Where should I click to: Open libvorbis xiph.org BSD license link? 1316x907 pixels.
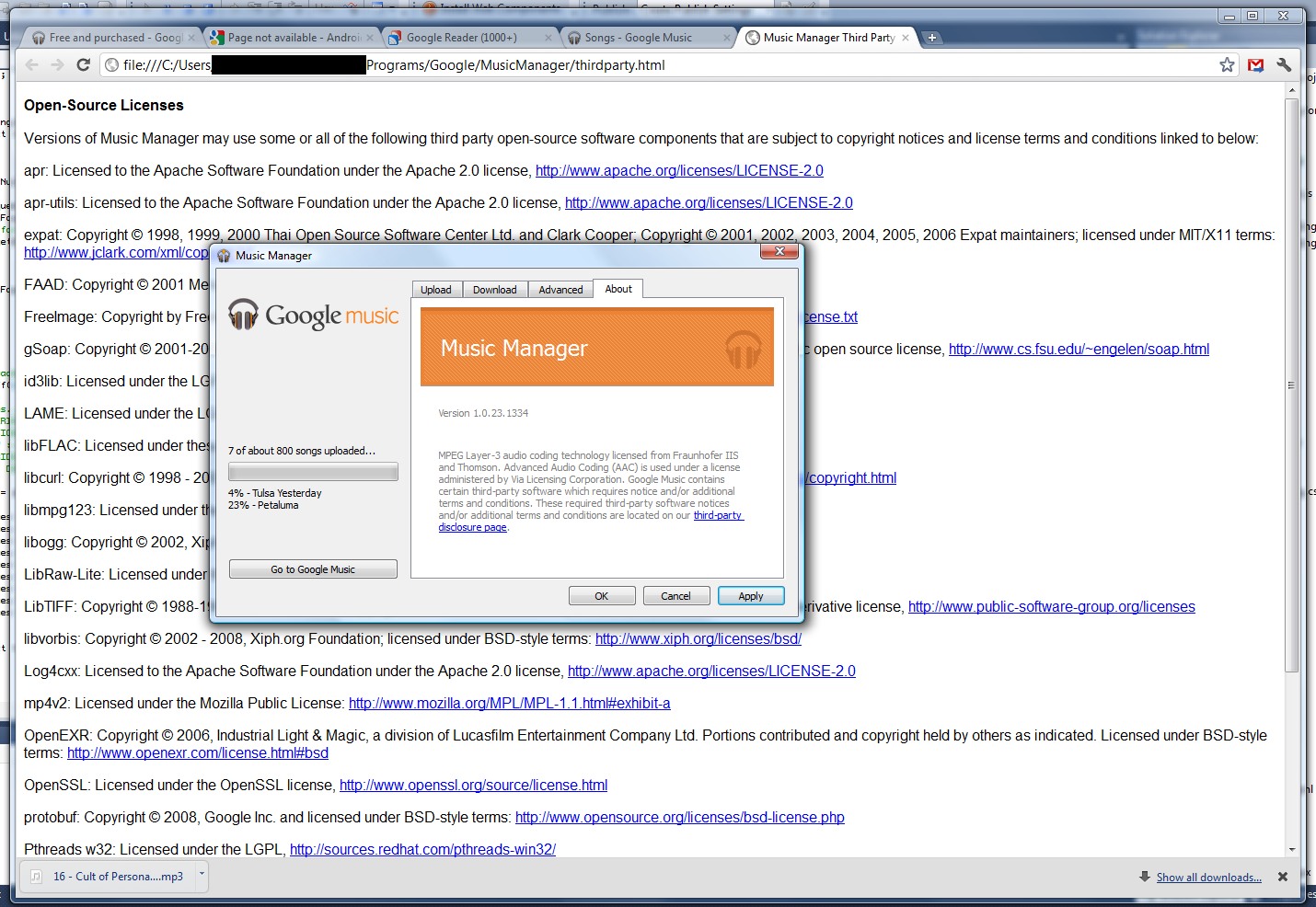tap(698, 639)
